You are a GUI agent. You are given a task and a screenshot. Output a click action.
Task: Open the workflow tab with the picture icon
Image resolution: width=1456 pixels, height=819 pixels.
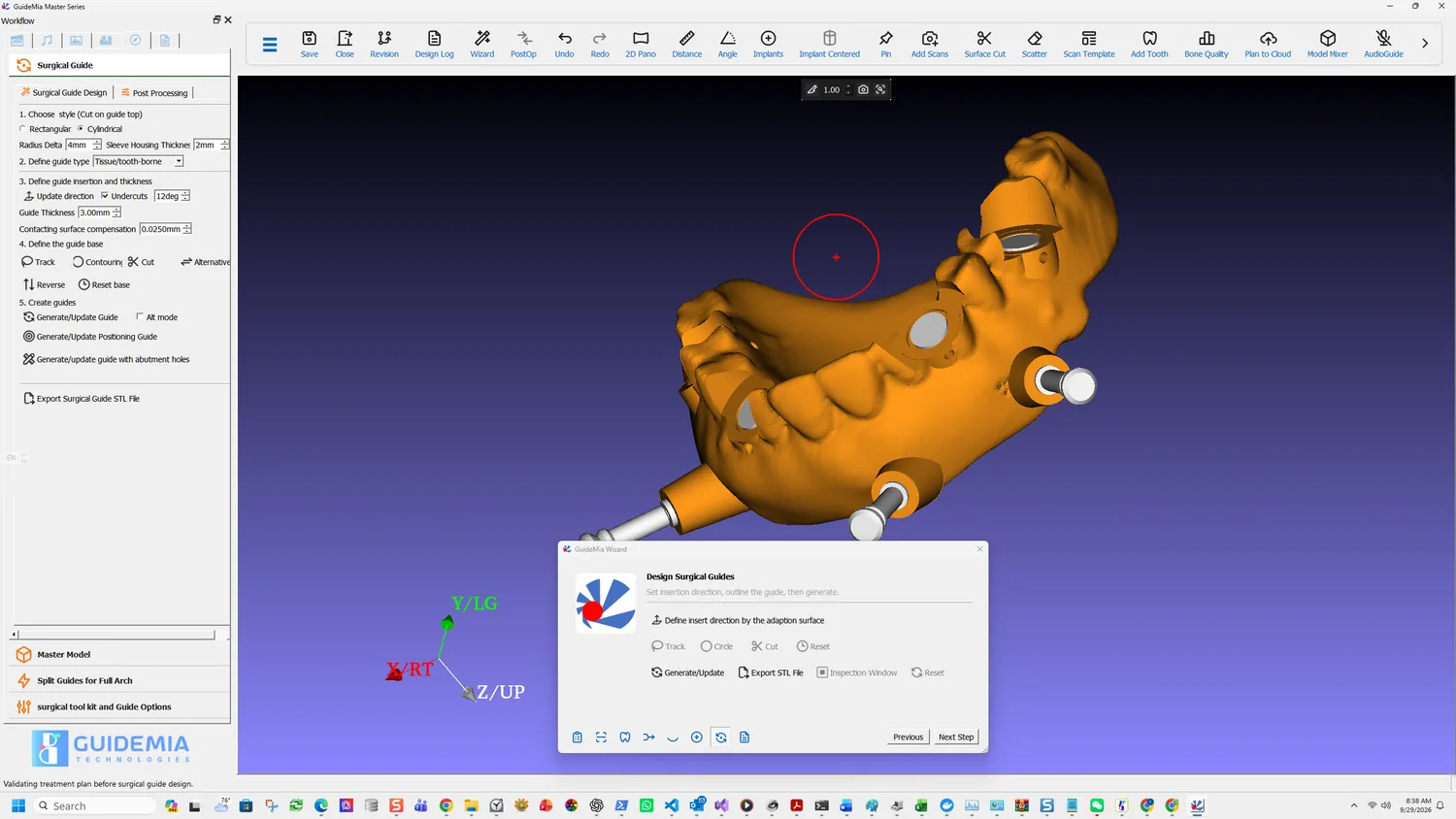point(76,41)
